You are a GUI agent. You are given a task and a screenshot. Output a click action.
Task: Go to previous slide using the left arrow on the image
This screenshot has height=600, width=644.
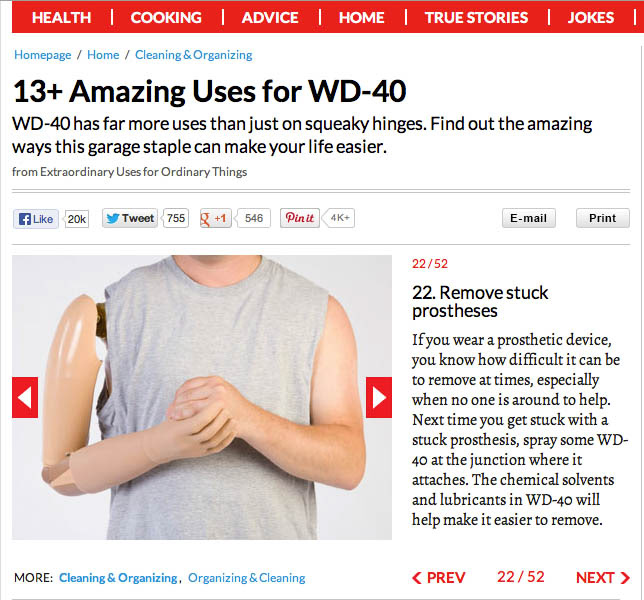click(x=25, y=398)
